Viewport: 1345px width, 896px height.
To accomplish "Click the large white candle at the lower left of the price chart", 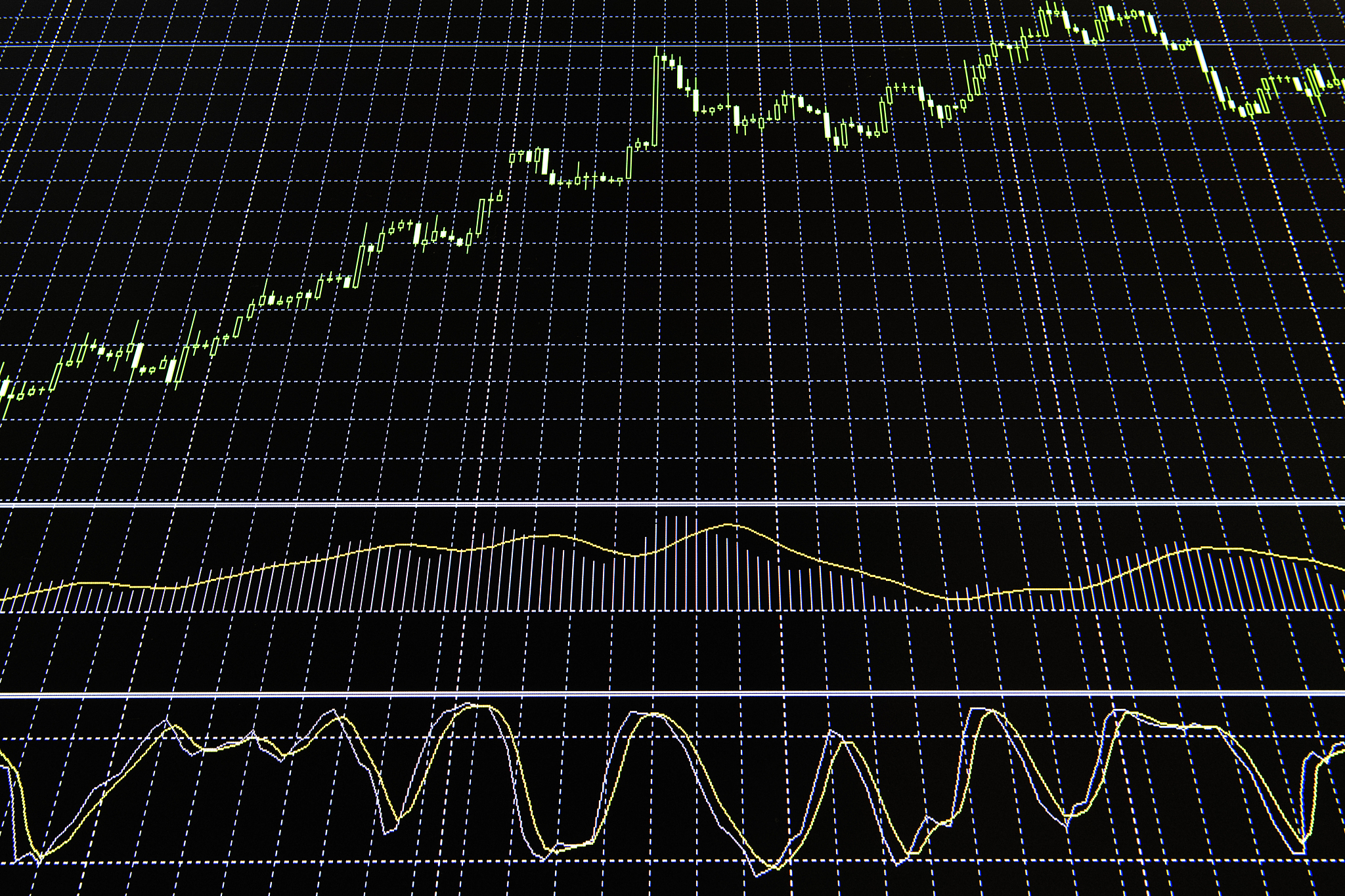I will click(x=171, y=370).
